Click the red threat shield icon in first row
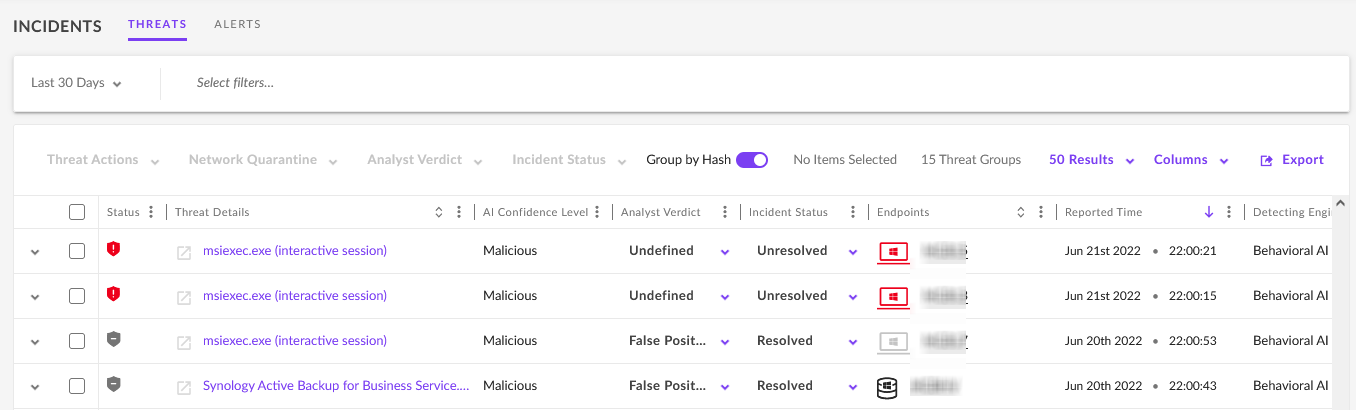This screenshot has width=1356, height=410. 113,250
